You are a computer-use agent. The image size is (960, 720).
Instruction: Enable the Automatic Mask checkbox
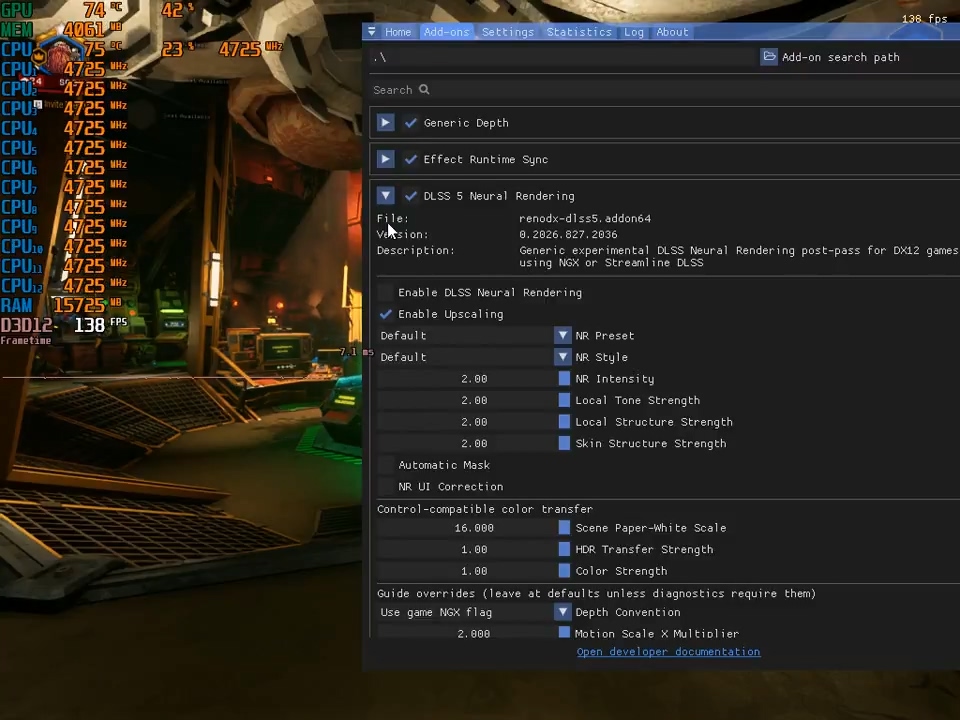point(386,465)
